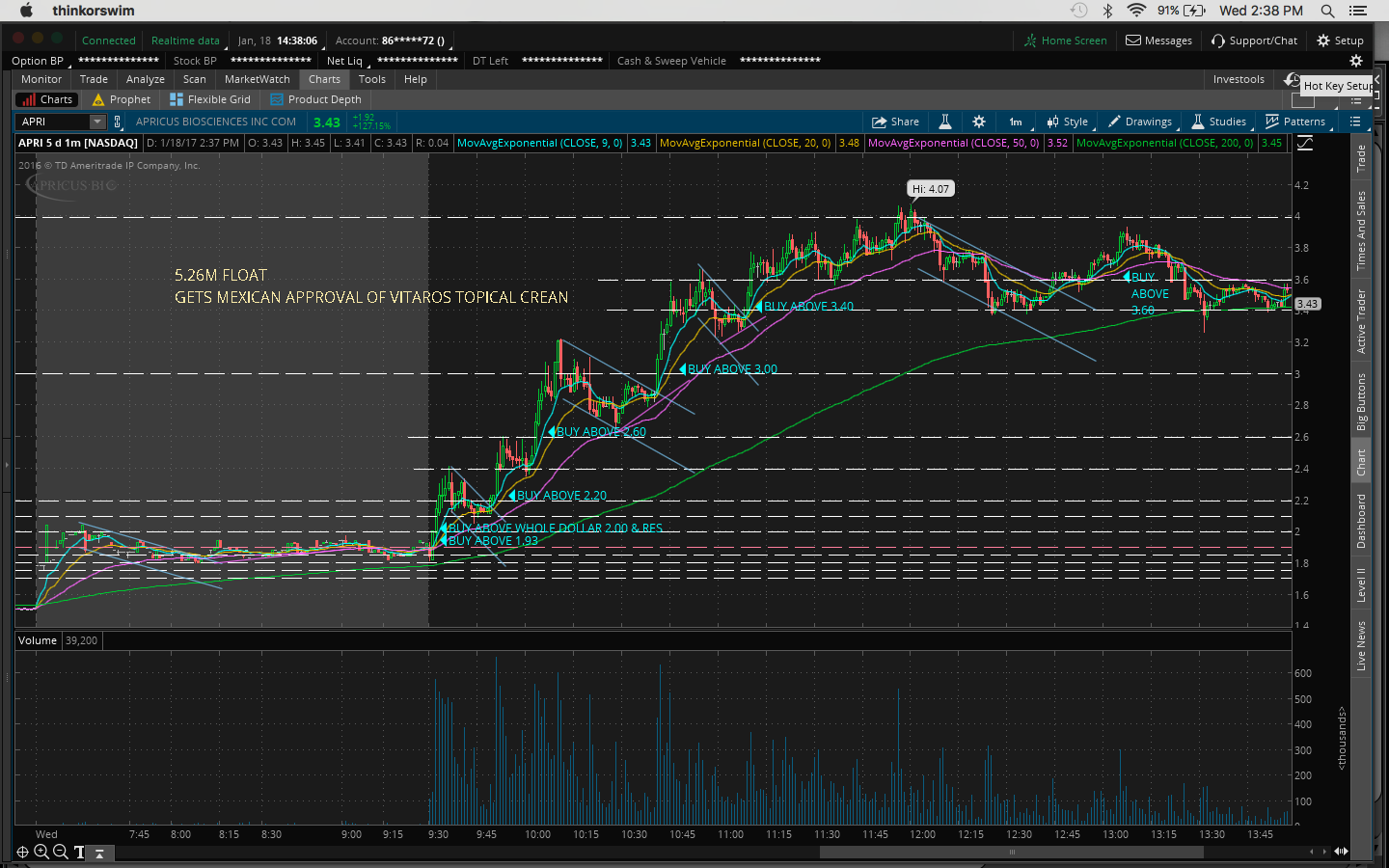Expand the APRI symbol dropdown arrow

pos(97,122)
